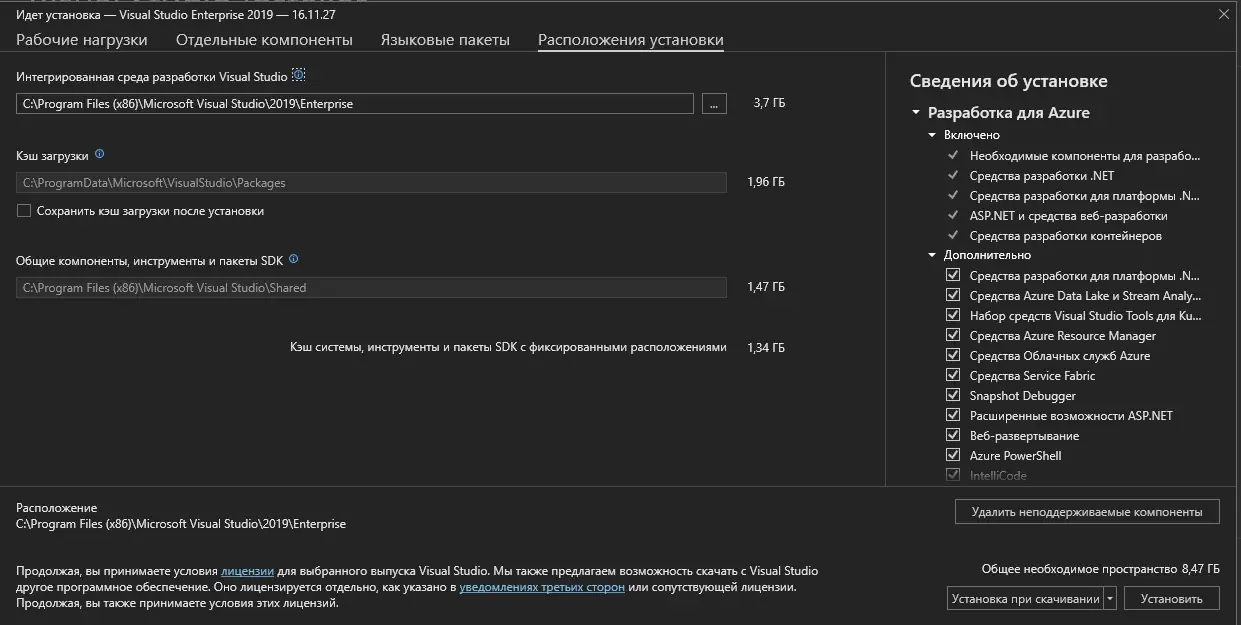Open info tooltip for Visual Studio IDE path

pyautogui.click(x=298, y=74)
